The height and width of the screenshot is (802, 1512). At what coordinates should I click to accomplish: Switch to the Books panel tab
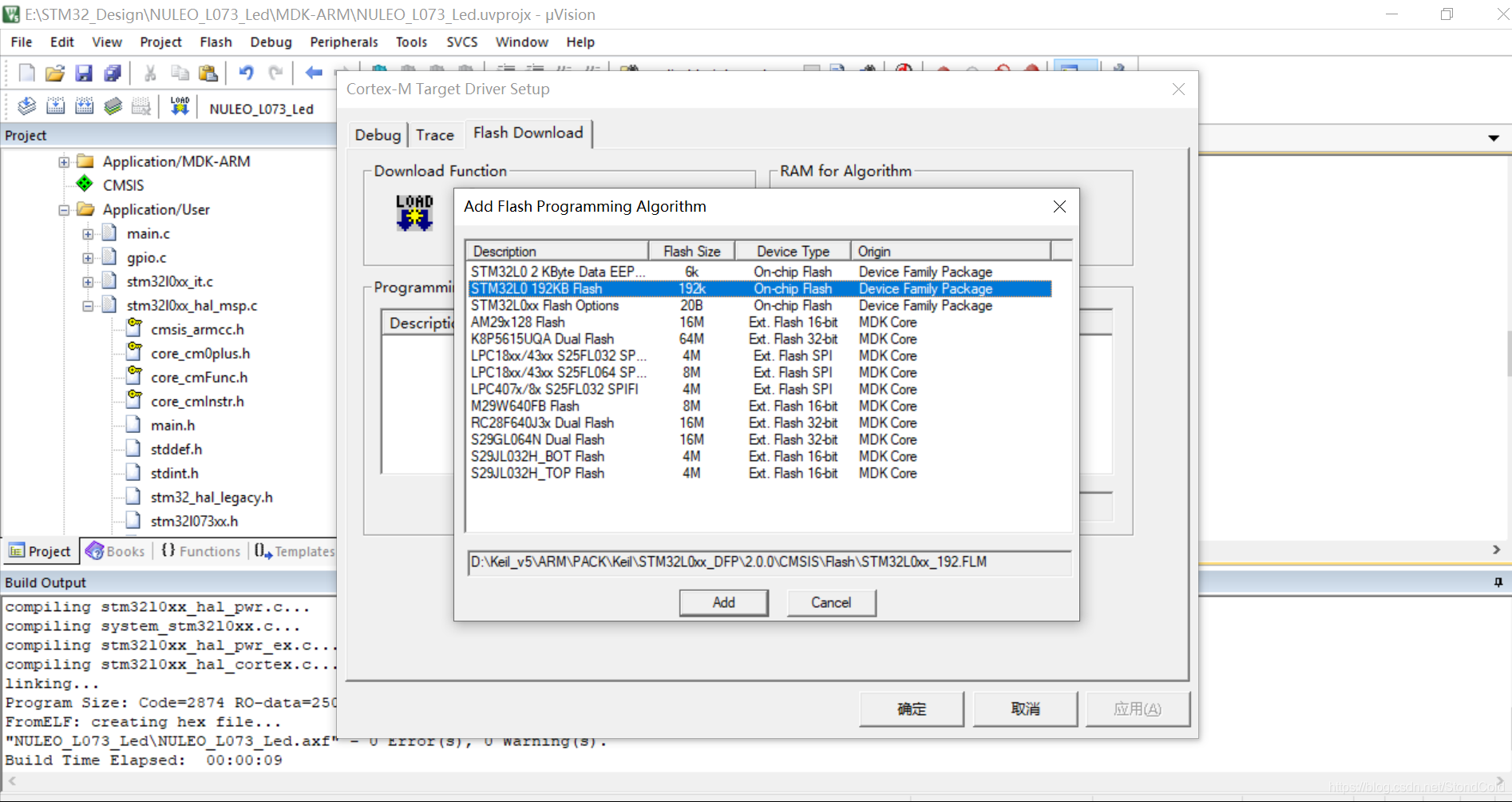click(x=116, y=551)
